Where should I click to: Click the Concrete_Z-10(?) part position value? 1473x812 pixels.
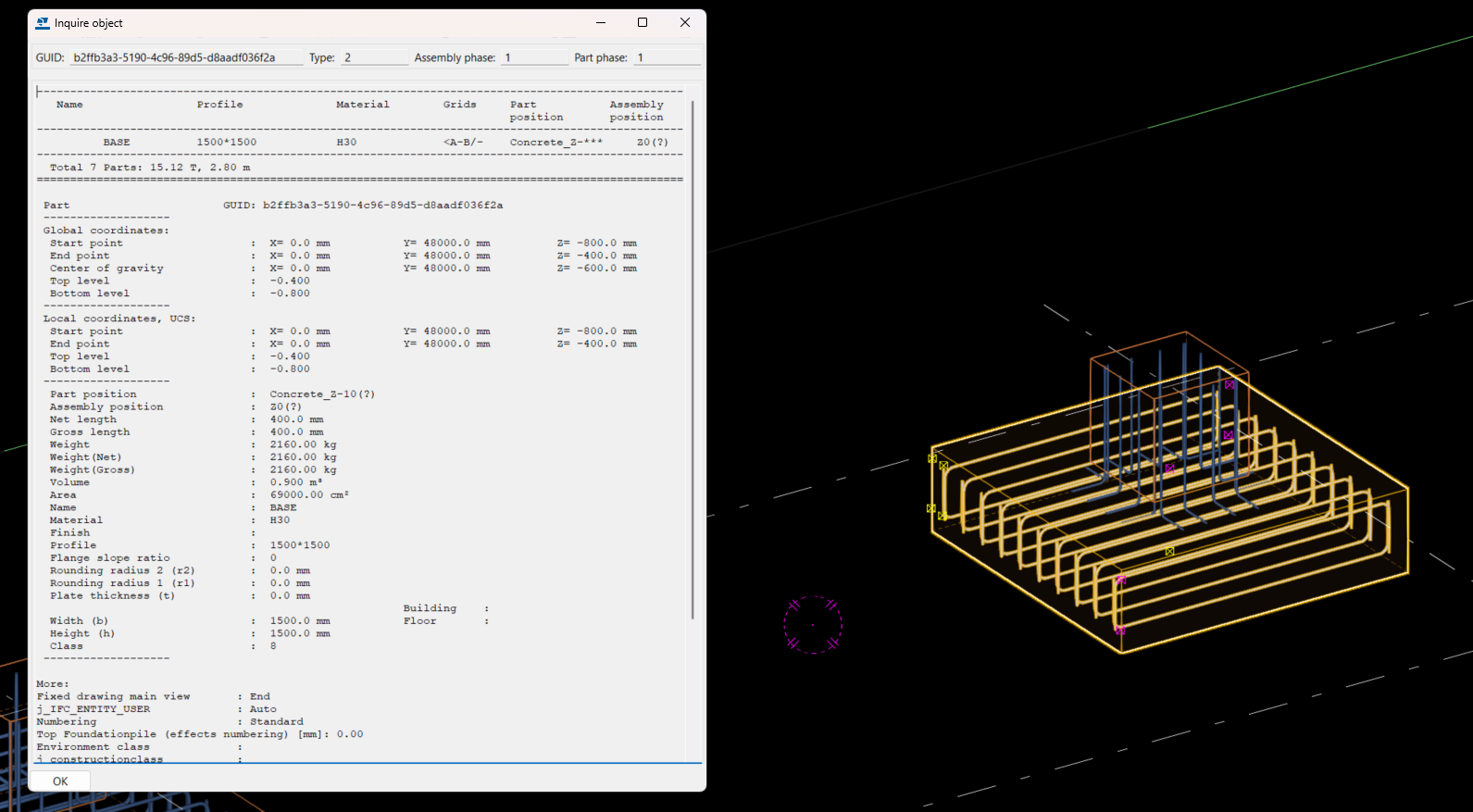point(322,394)
